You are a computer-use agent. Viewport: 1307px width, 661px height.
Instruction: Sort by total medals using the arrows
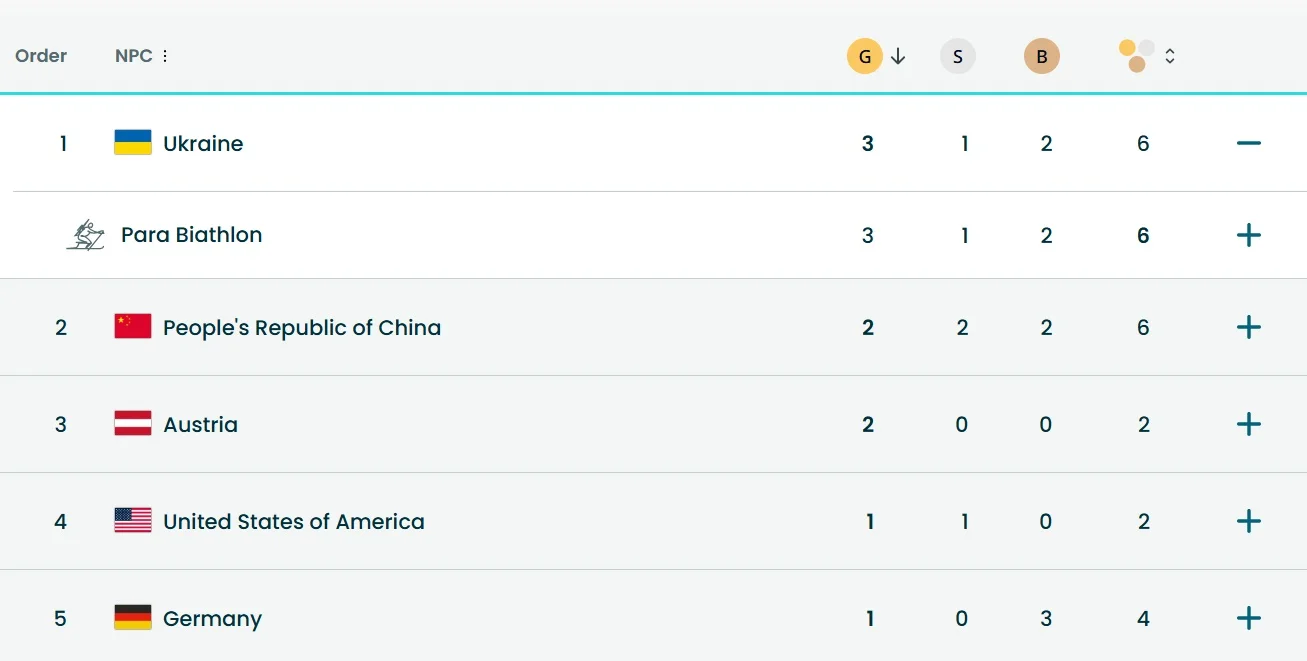1170,56
